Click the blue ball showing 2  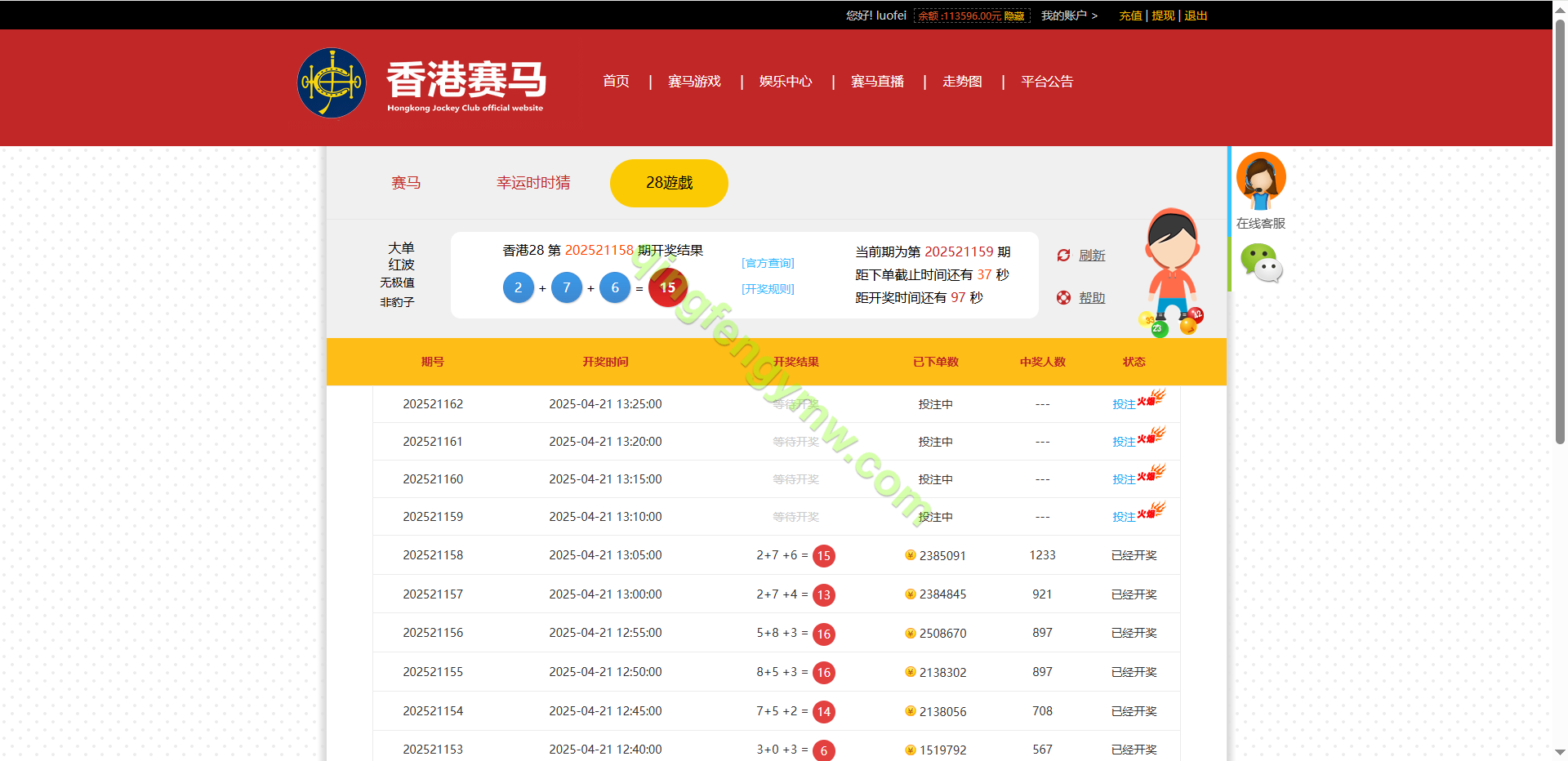click(519, 287)
